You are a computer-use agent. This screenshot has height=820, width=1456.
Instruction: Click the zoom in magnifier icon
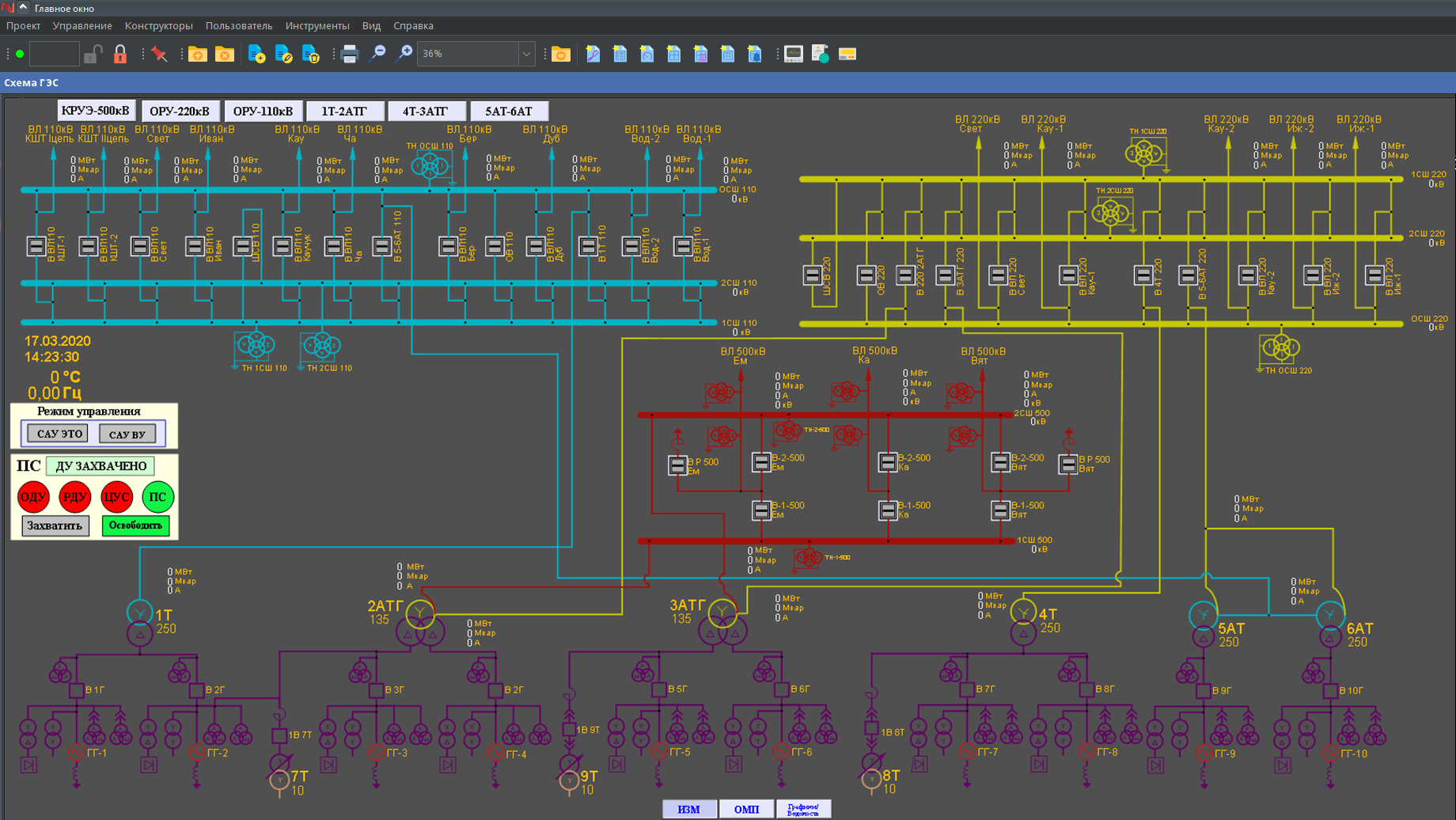(x=404, y=53)
